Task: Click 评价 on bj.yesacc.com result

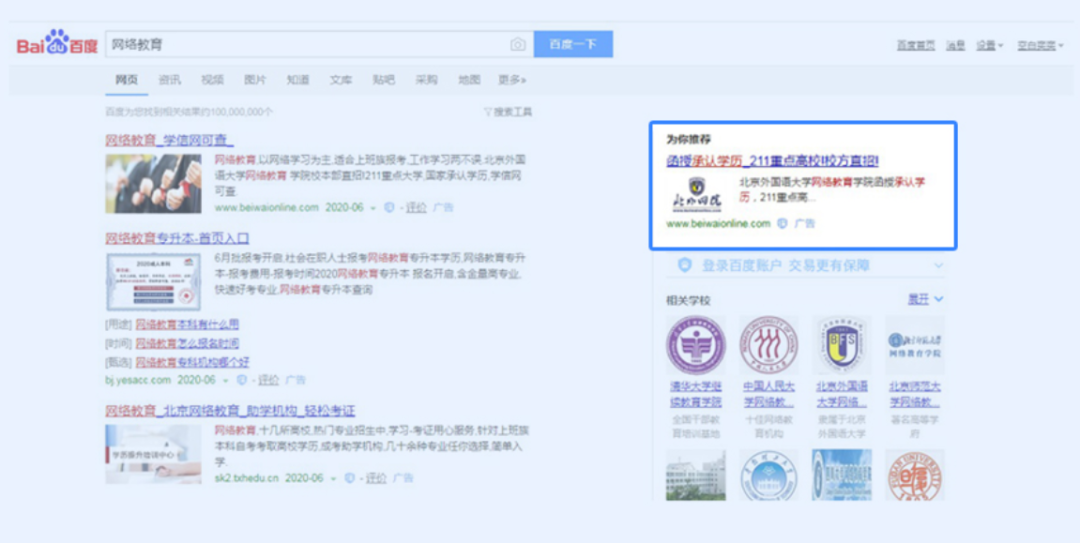Action: click(269, 380)
